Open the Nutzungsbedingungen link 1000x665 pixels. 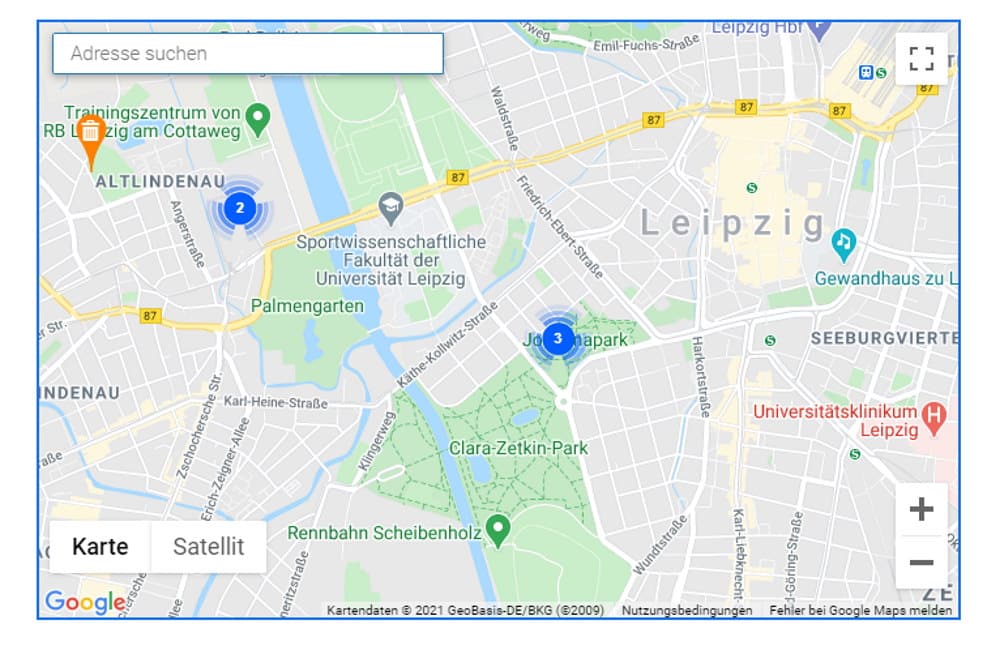point(686,610)
